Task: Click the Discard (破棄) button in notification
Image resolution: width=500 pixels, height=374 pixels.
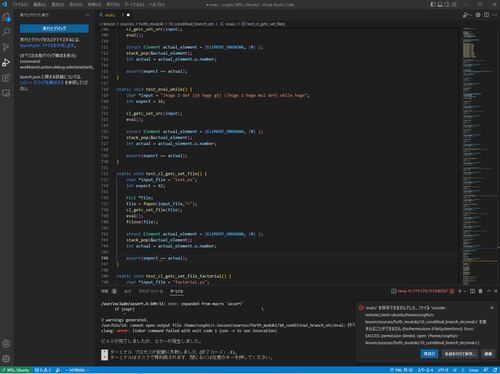Action: pyautogui.click(x=488, y=354)
